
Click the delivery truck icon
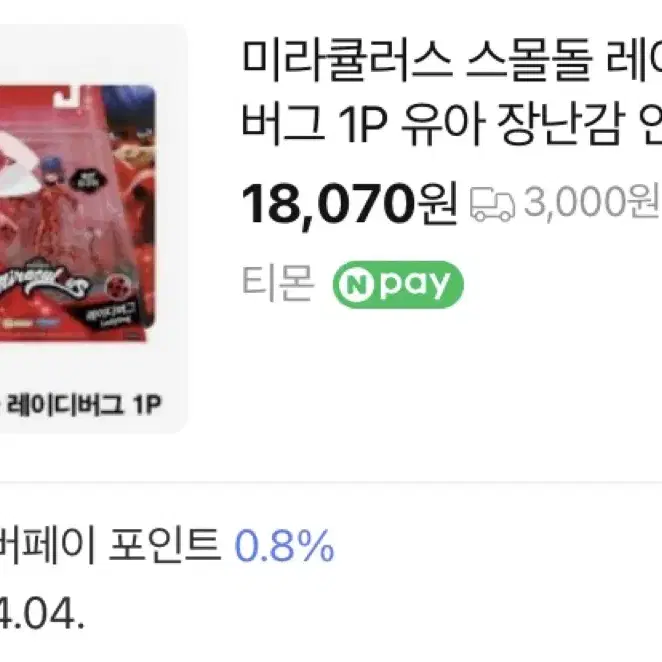click(492, 205)
